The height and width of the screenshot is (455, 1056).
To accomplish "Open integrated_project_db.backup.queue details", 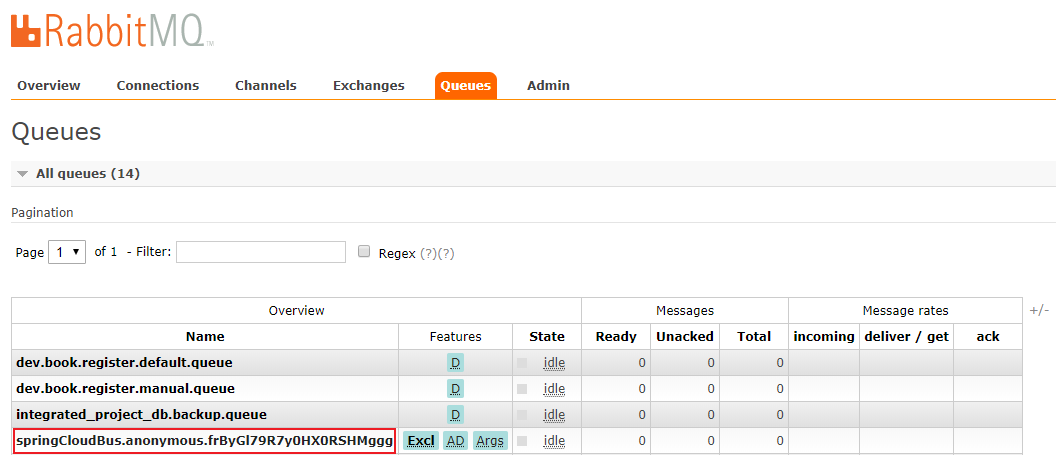I will (x=141, y=414).
